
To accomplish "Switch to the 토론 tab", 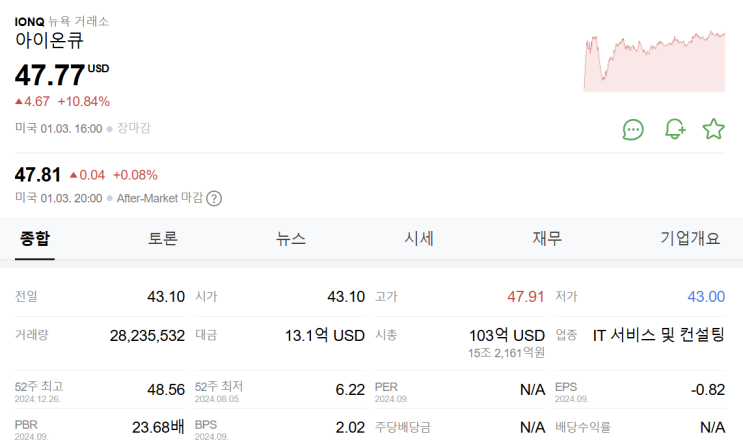I will click(x=163, y=238).
